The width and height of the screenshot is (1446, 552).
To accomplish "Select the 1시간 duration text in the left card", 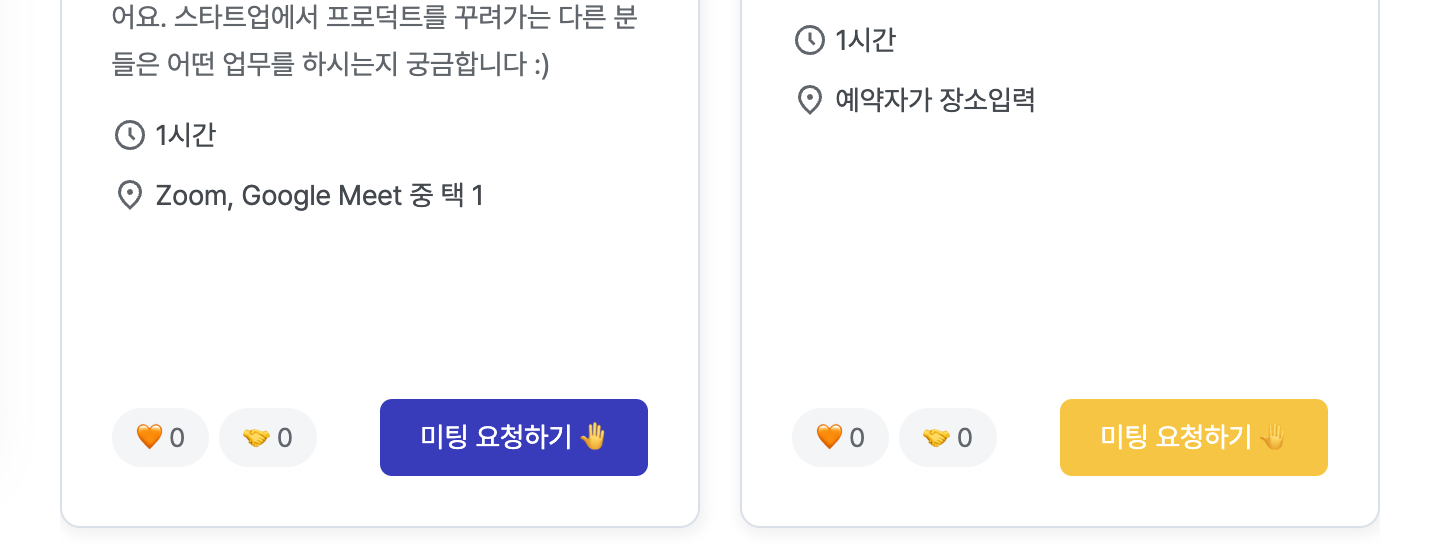I will [x=186, y=135].
